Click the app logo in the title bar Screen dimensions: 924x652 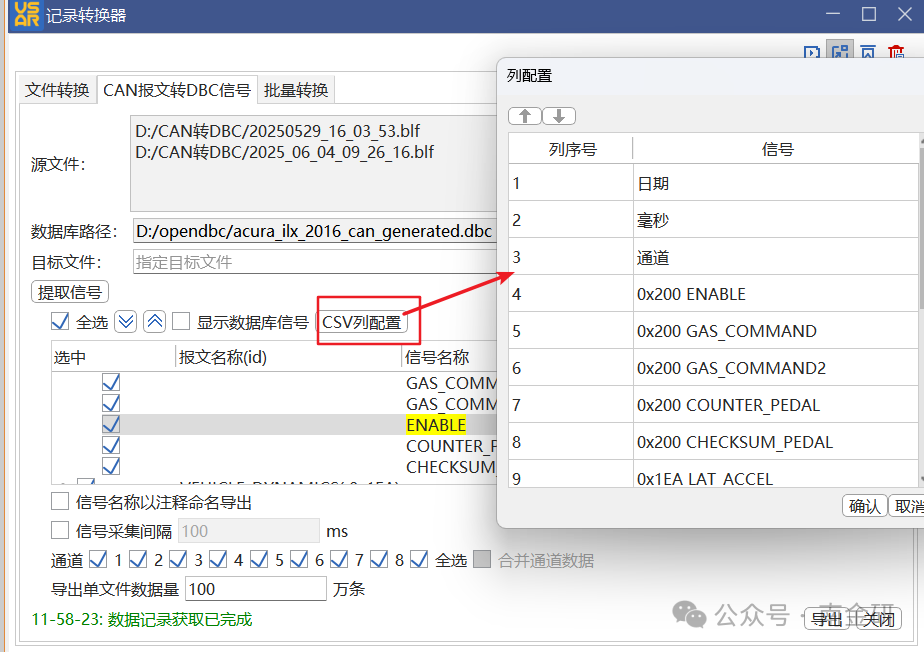[x=27, y=15]
